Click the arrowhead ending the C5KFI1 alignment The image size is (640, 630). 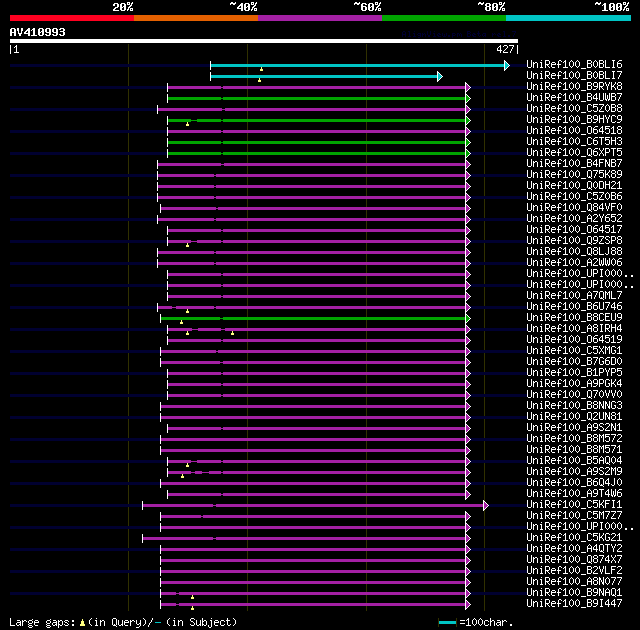(486, 506)
